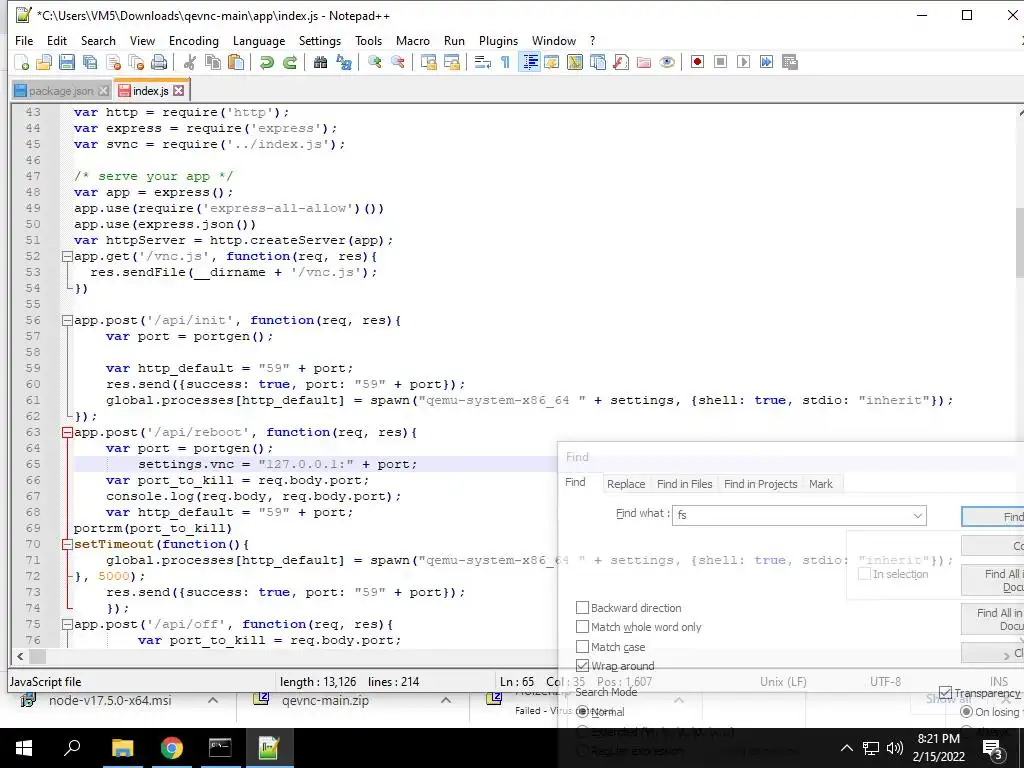1024x768 pixels.
Task: Click the binoculars Find toolbar icon
Action: (320, 63)
